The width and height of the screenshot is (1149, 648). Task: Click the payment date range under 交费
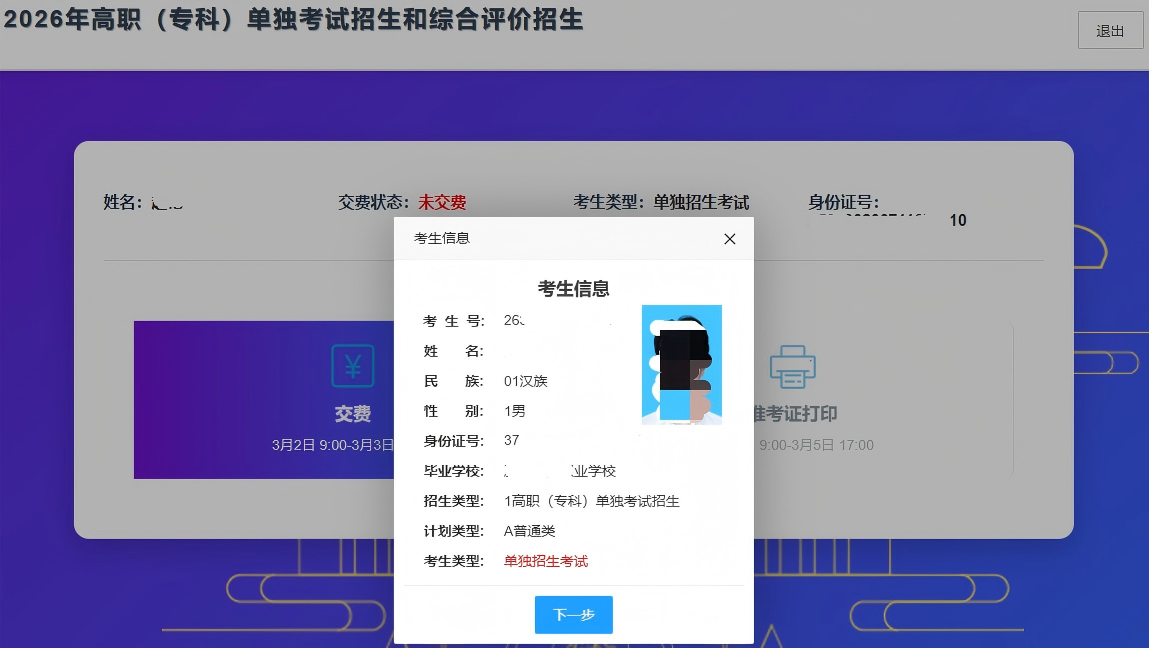pos(333,445)
